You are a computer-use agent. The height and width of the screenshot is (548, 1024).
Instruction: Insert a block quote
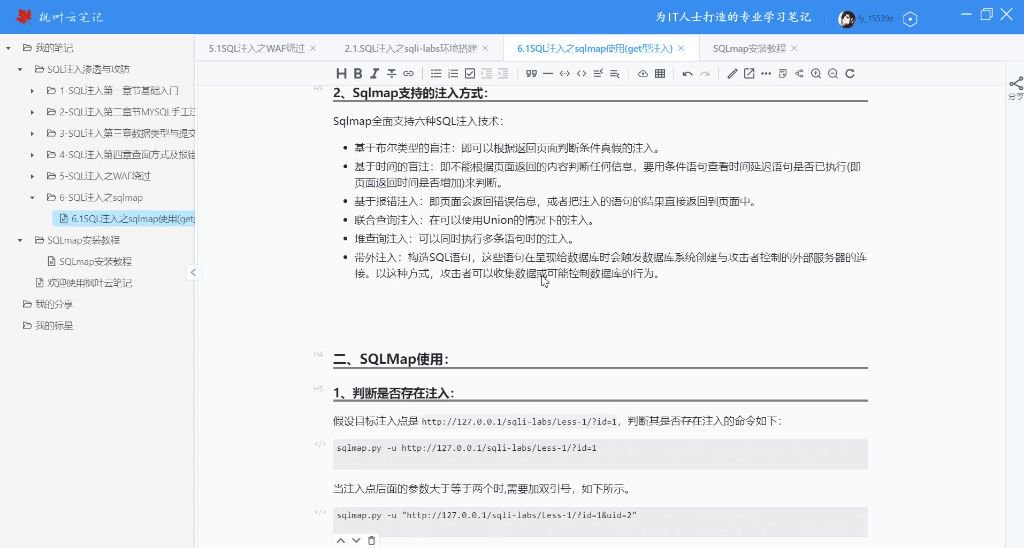click(531, 73)
